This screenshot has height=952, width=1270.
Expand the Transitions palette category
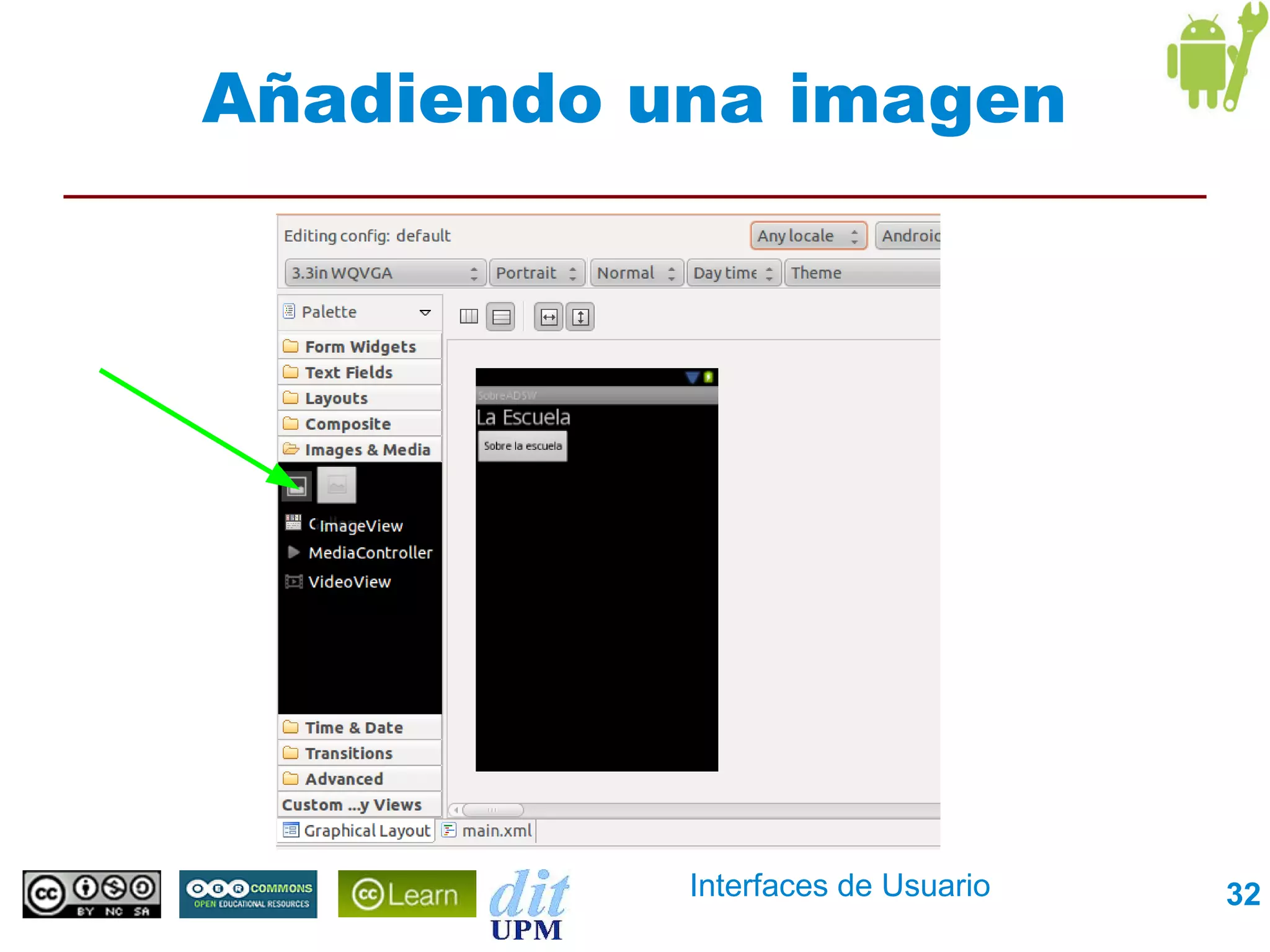[x=360, y=753]
